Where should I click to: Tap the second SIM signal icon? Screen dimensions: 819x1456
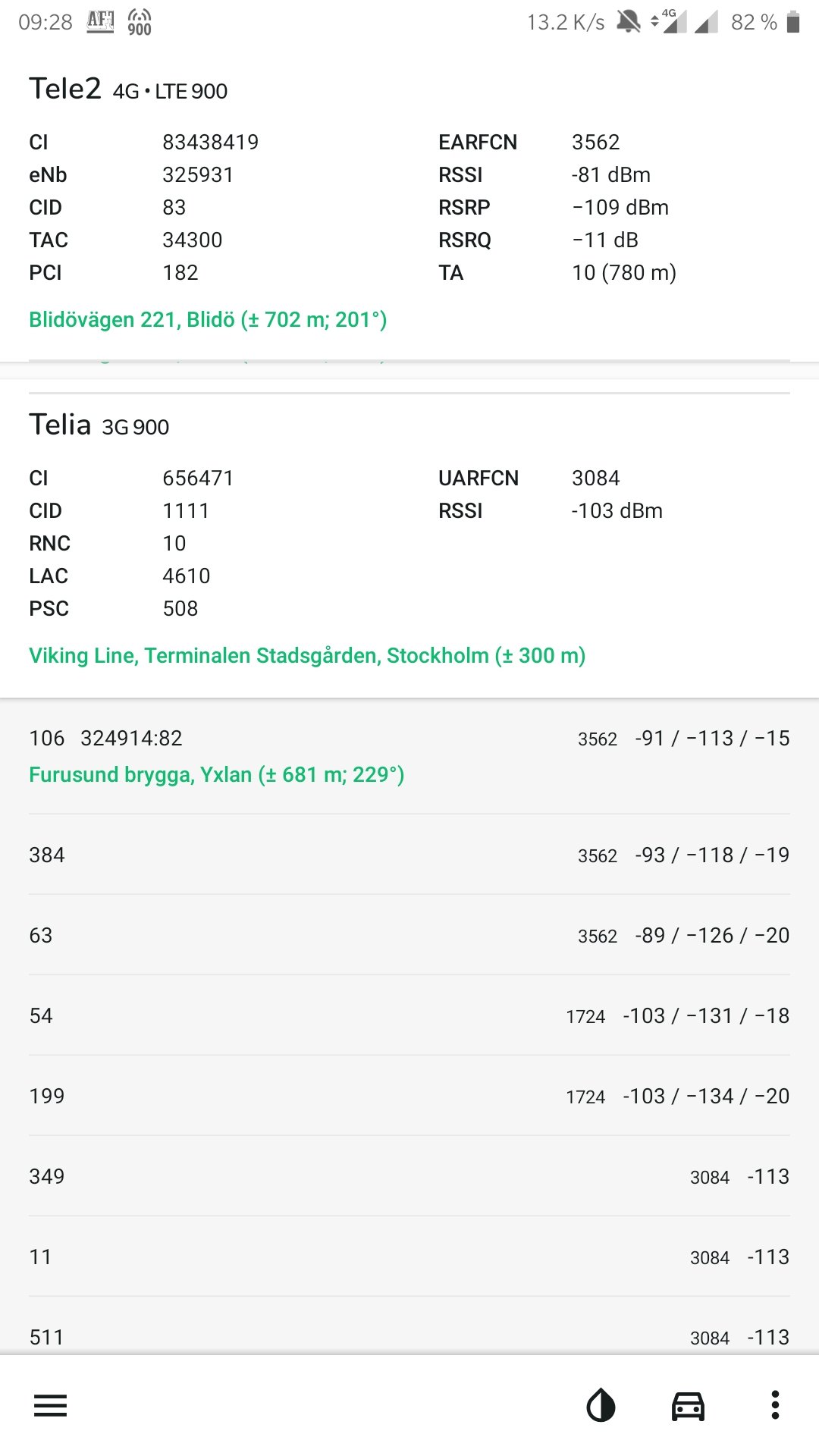pyautogui.click(x=707, y=22)
